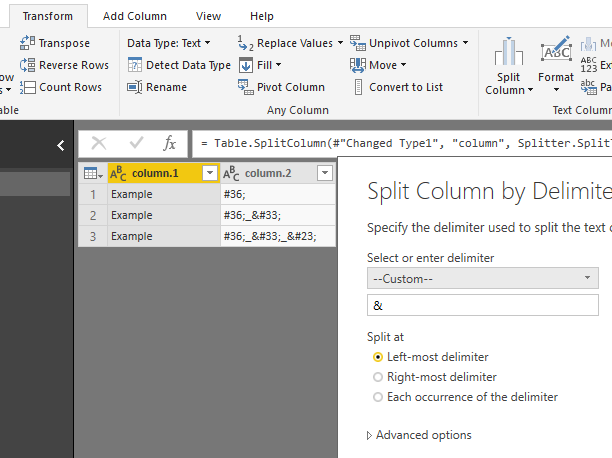Open the --Custom-- delimiter combo box

(x=483, y=278)
